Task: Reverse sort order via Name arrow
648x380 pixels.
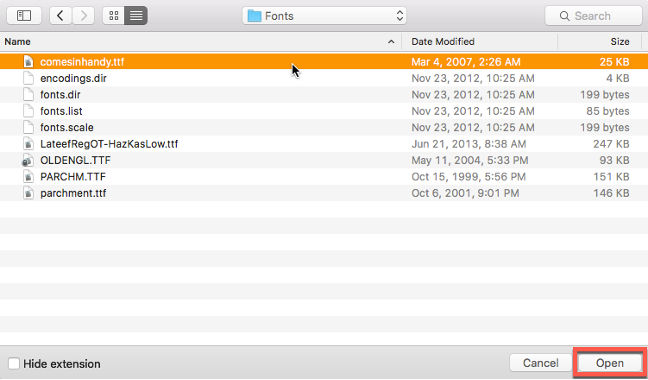Action: pos(391,42)
